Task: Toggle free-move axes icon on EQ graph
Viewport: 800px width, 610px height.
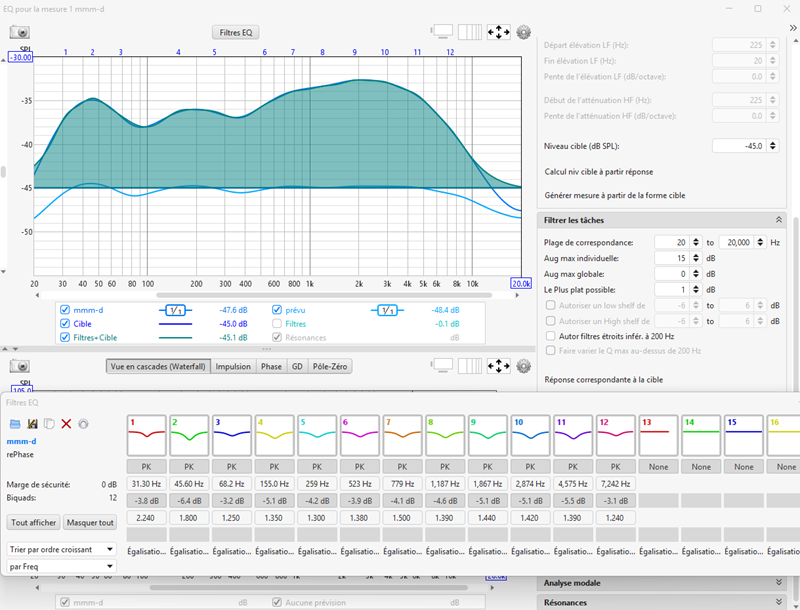Action: (x=498, y=32)
